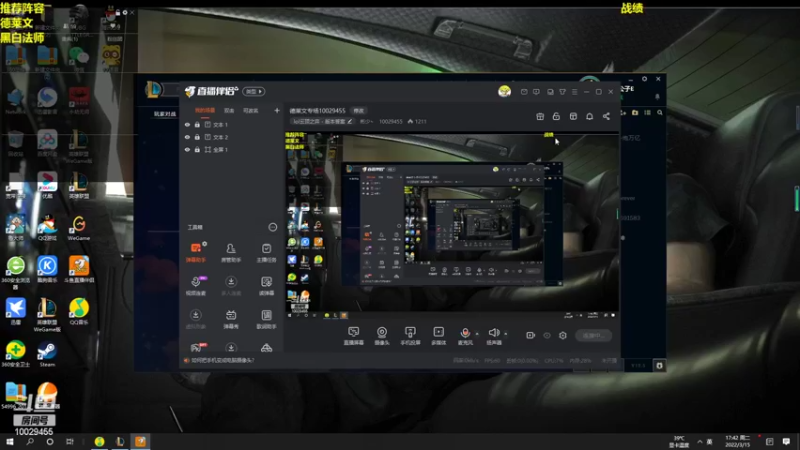The image size is (800, 450).
Task: Hide the 全屏 1 layer
Action: tap(187, 149)
